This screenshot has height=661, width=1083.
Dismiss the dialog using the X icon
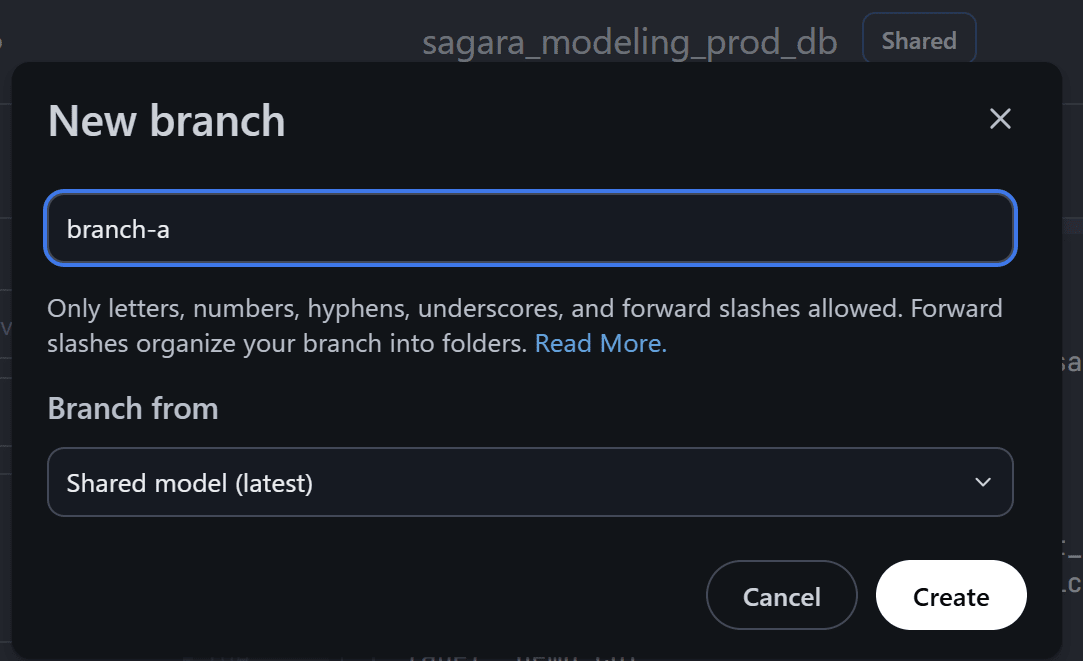1000,119
